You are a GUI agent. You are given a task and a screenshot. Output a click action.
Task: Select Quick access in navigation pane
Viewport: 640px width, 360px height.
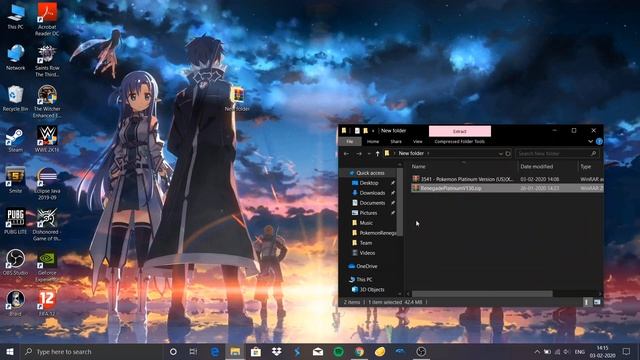pyautogui.click(x=370, y=173)
